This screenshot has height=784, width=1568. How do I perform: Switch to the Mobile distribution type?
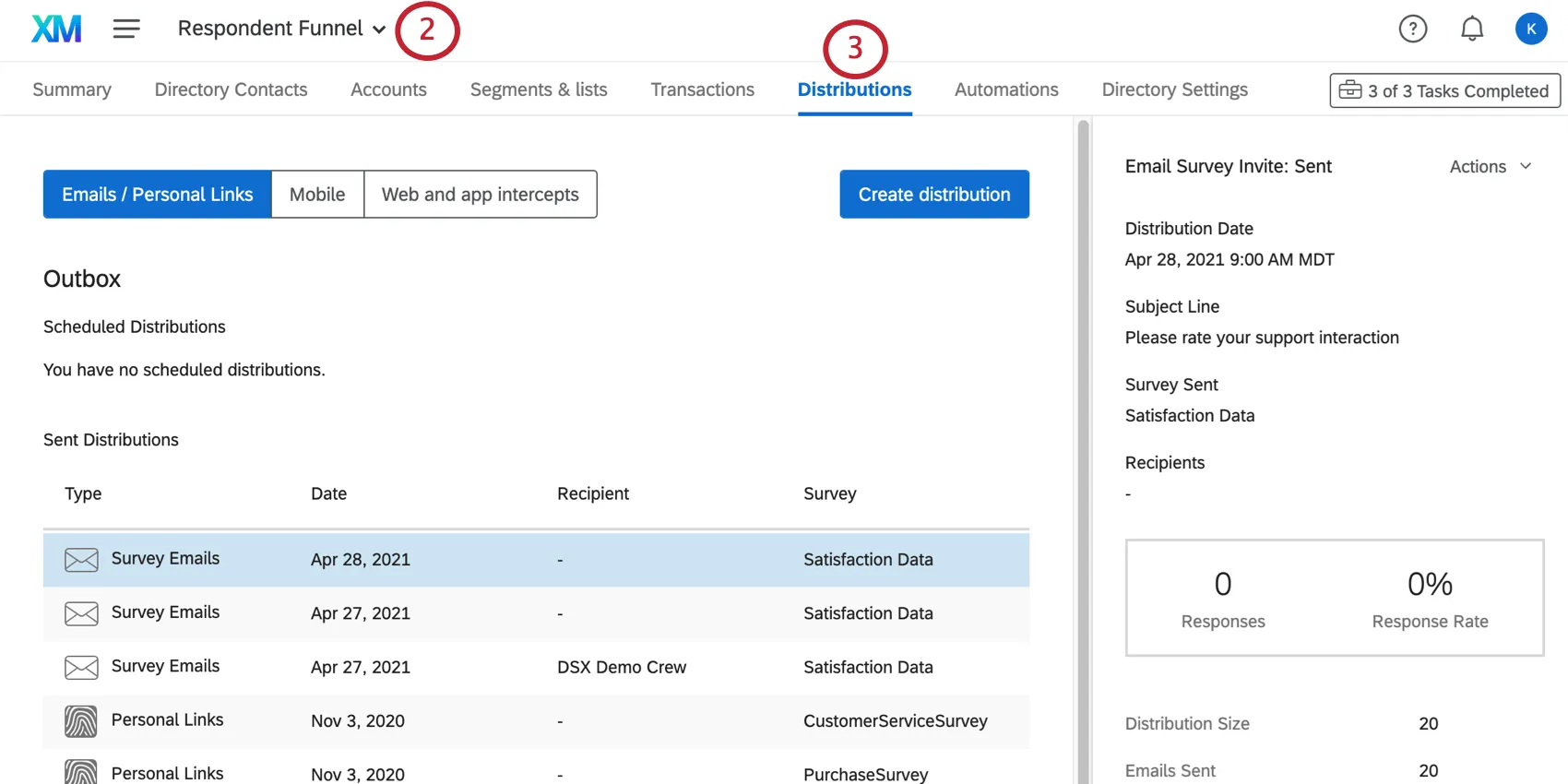(x=317, y=195)
